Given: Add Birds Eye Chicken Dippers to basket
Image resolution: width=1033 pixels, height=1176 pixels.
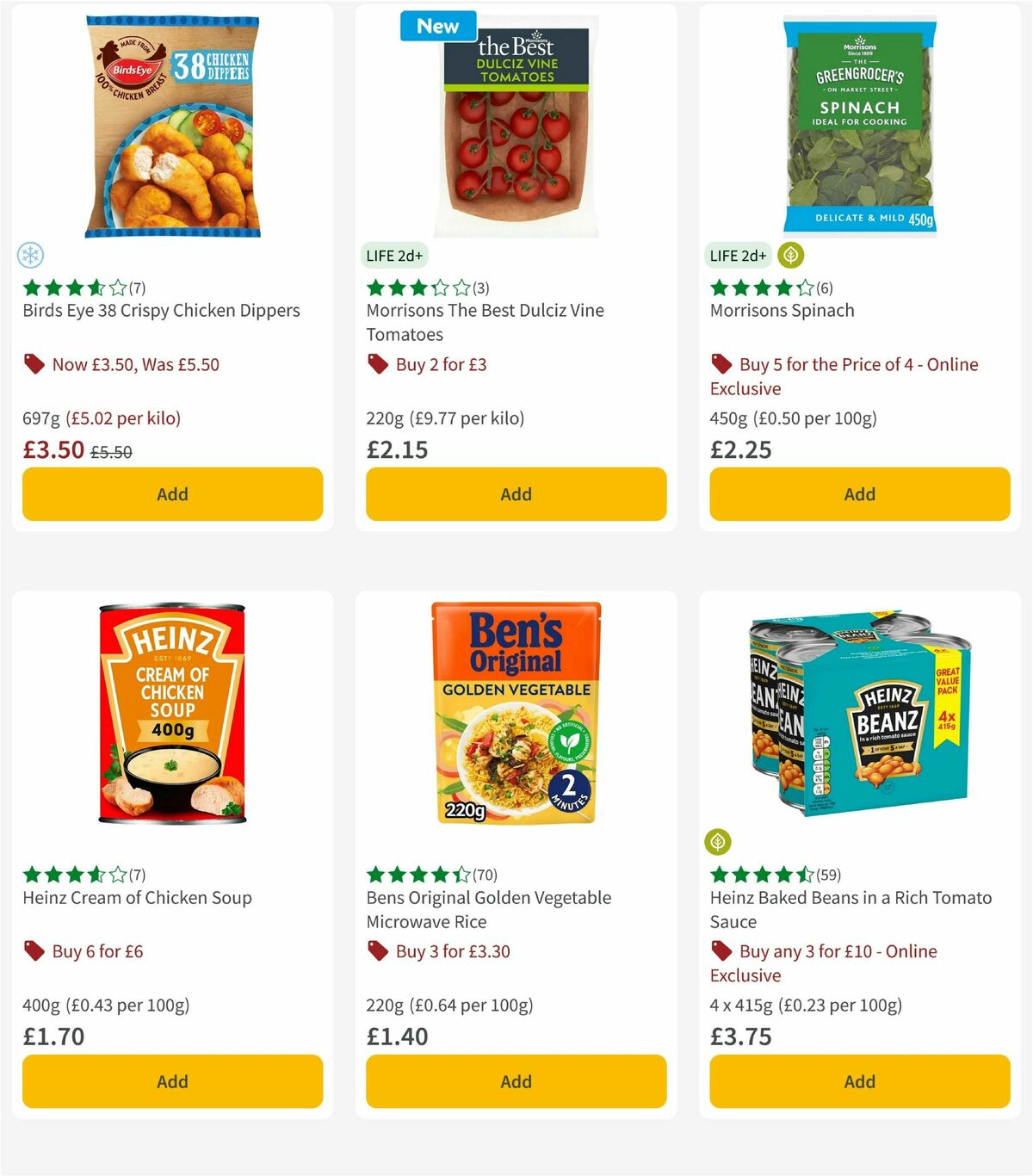Looking at the screenshot, I should point(172,494).
